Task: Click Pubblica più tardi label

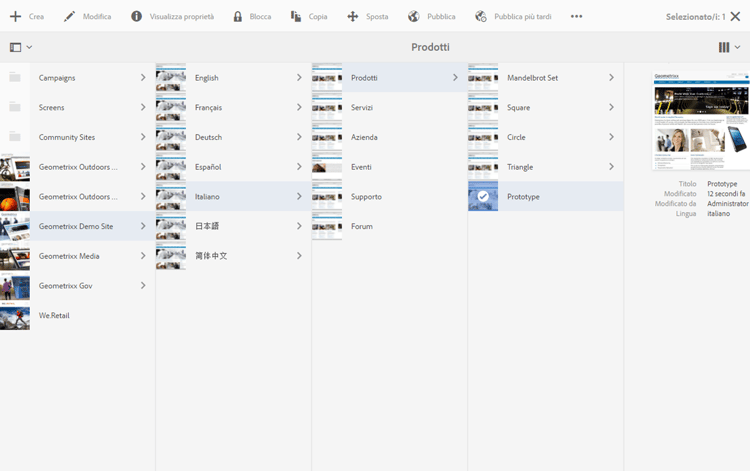Action: 523,16
